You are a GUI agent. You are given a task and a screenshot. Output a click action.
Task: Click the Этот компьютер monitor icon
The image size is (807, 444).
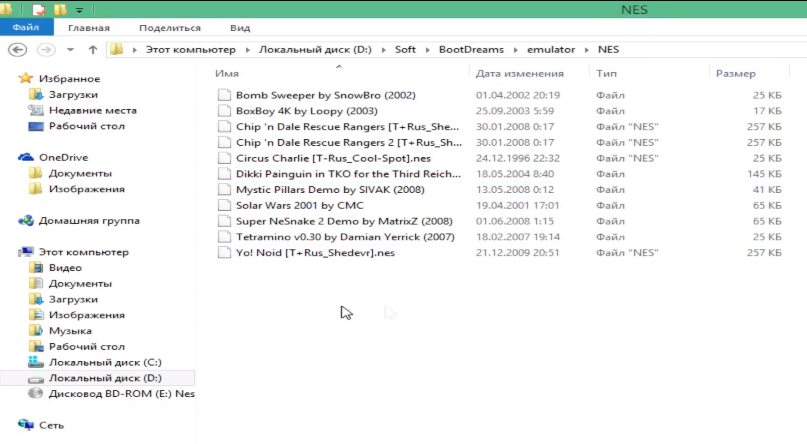pyautogui.click(x=26, y=252)
